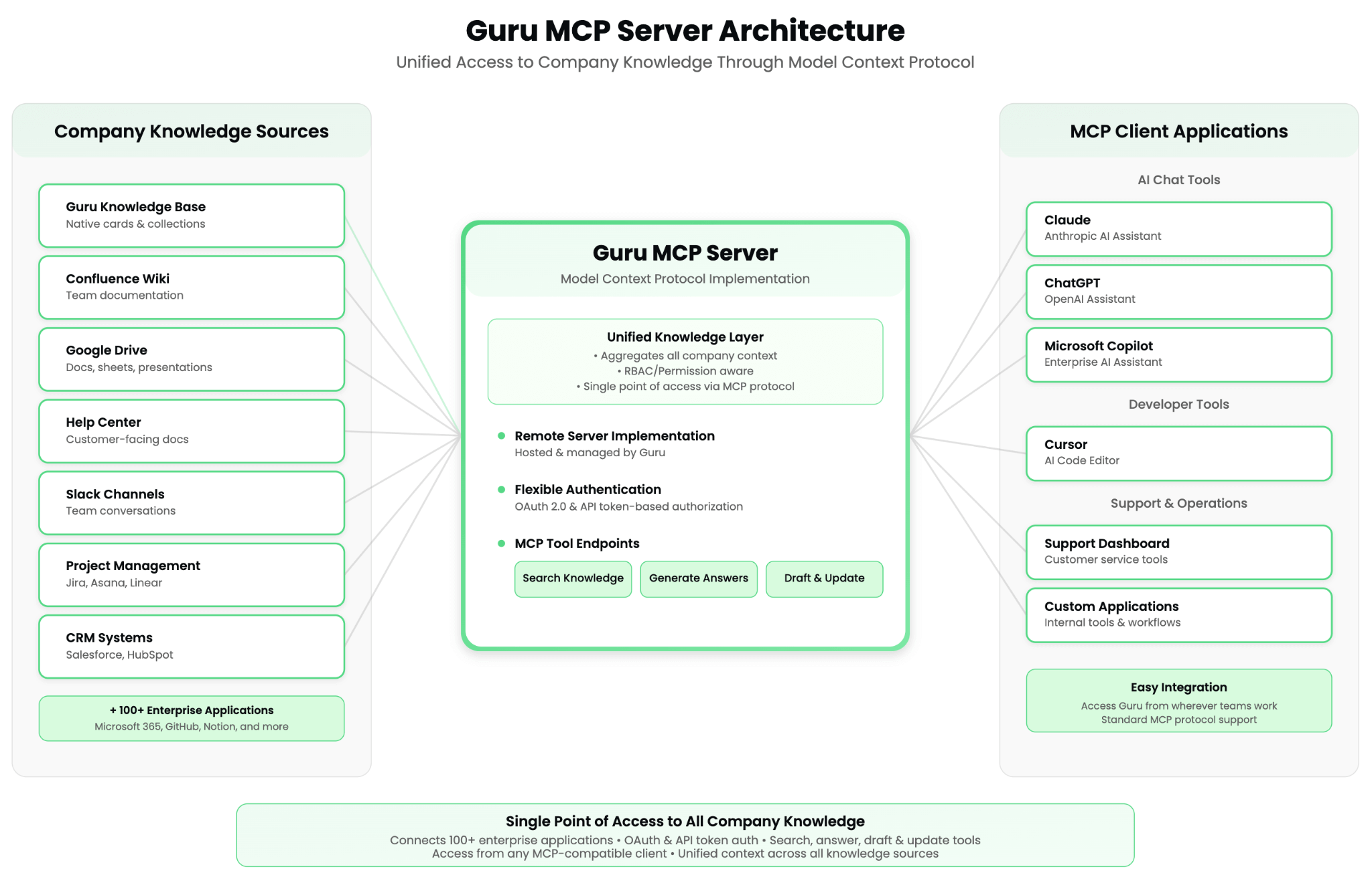Choose the Custom Applications card
Image resolution: width=1372 pixels, height=879 pixels.
pos(1178,614)
